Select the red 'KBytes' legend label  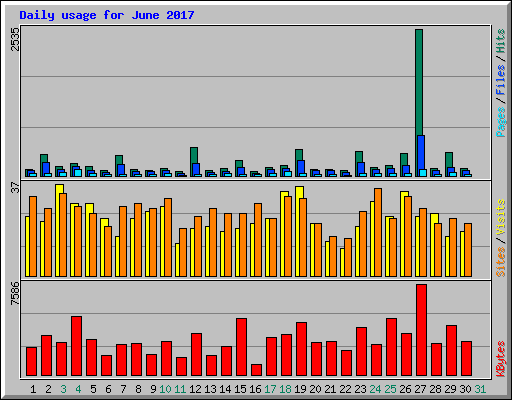tap(501, 359)
